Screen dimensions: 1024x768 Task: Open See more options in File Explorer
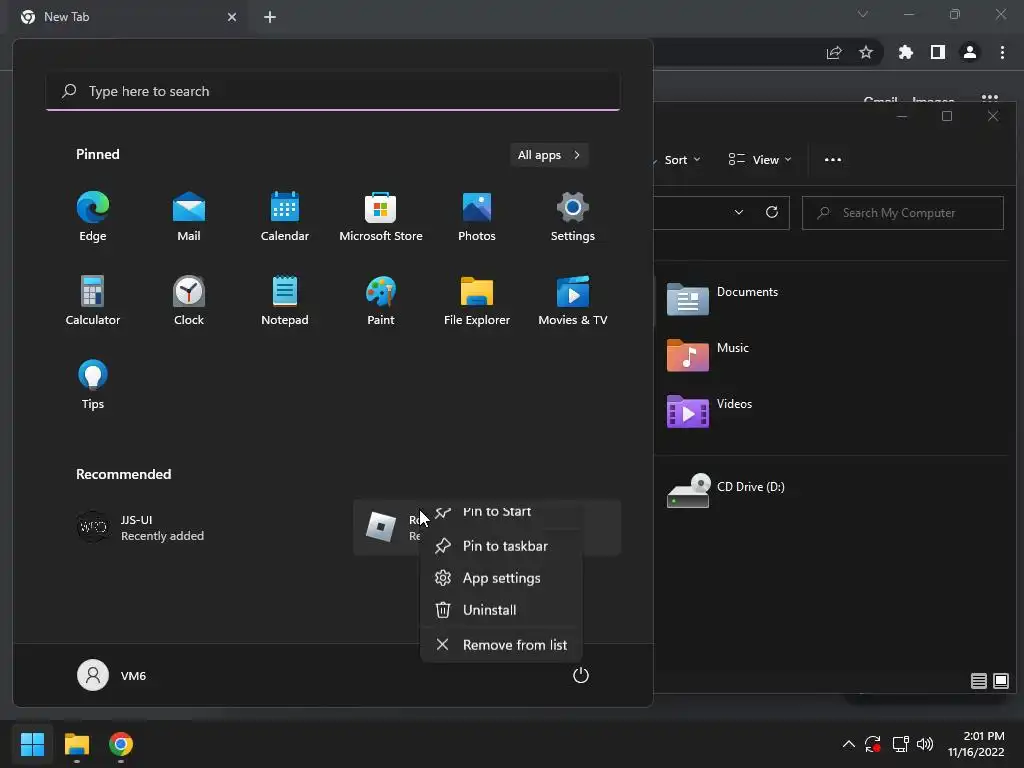pyautogui.click(x=833, y=160)
